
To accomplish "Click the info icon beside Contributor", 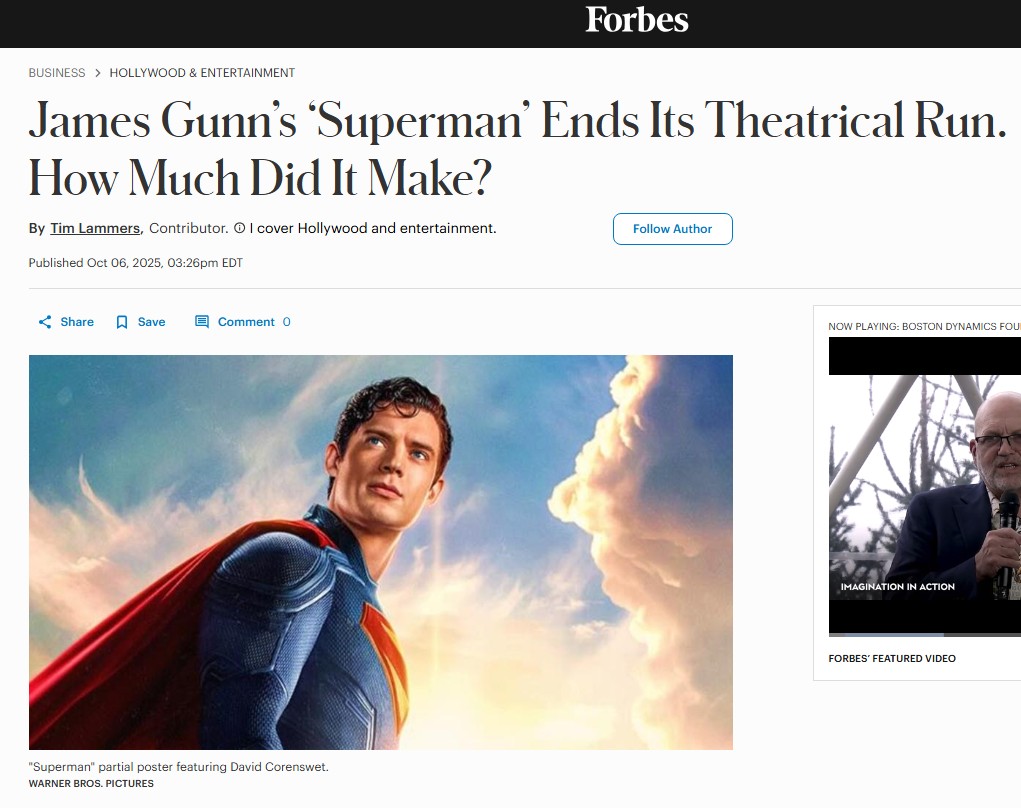I will point(240,228).
